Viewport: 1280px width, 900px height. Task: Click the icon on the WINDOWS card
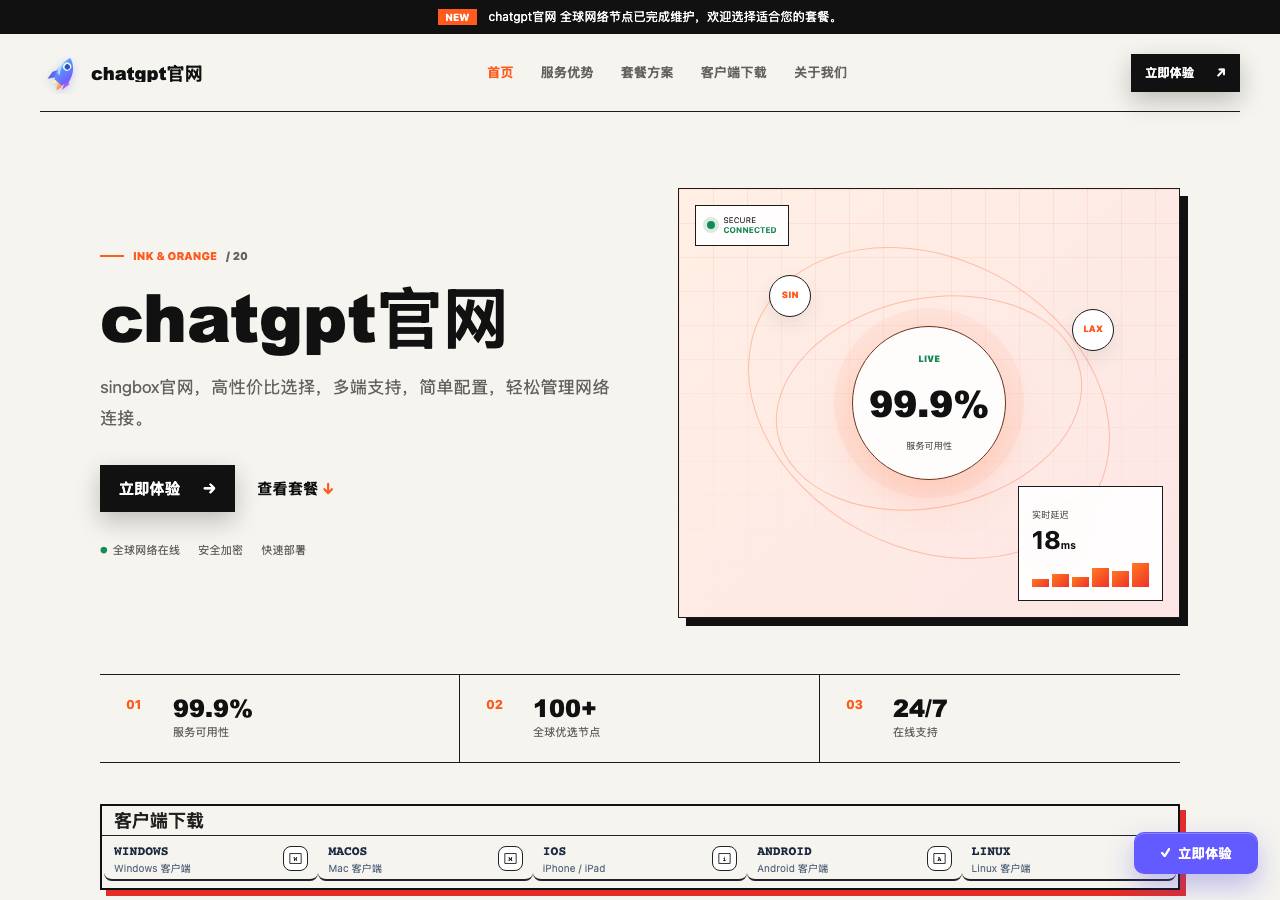(x=295, y=858)
